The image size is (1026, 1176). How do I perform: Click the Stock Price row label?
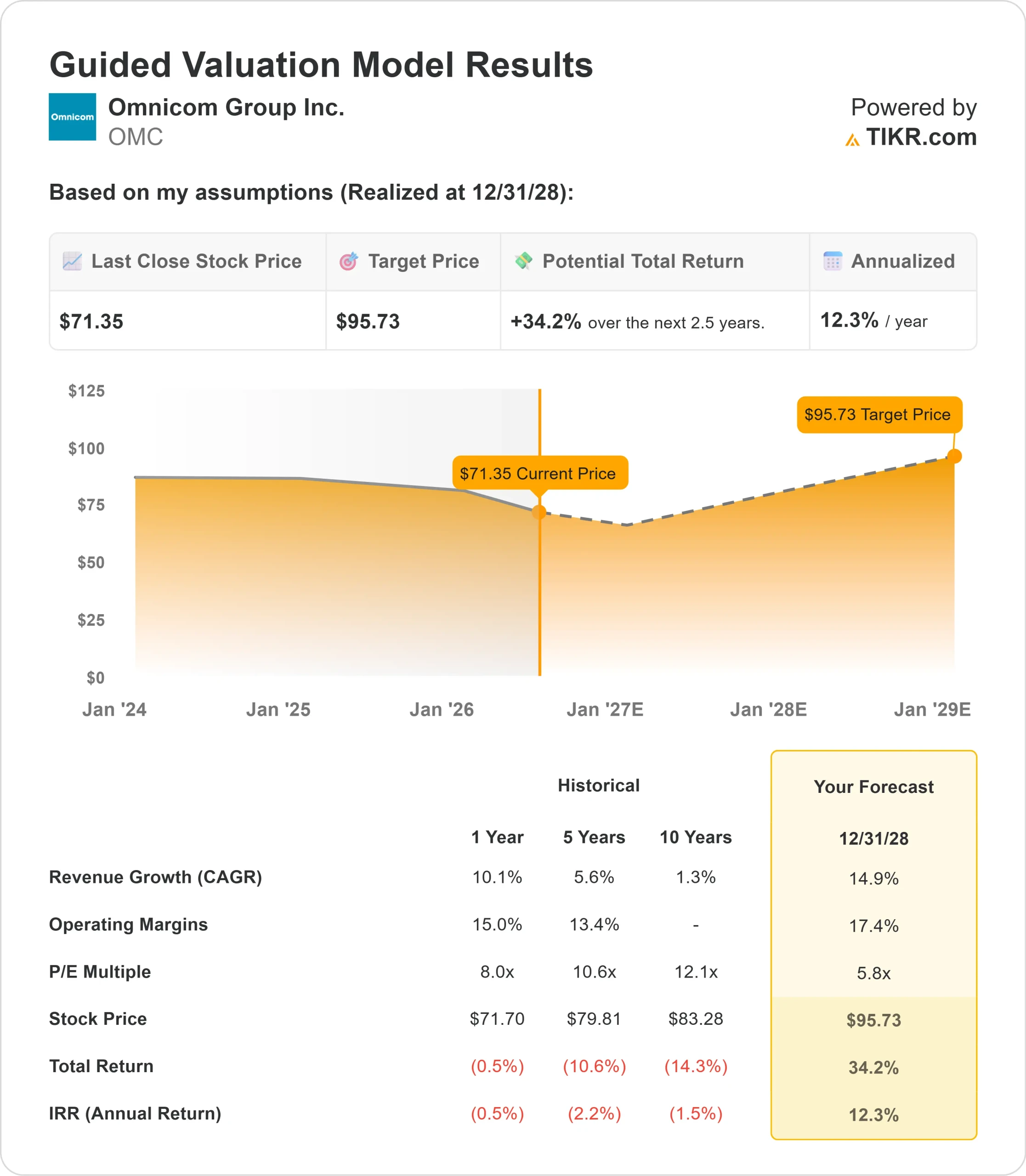point(98,1019)
